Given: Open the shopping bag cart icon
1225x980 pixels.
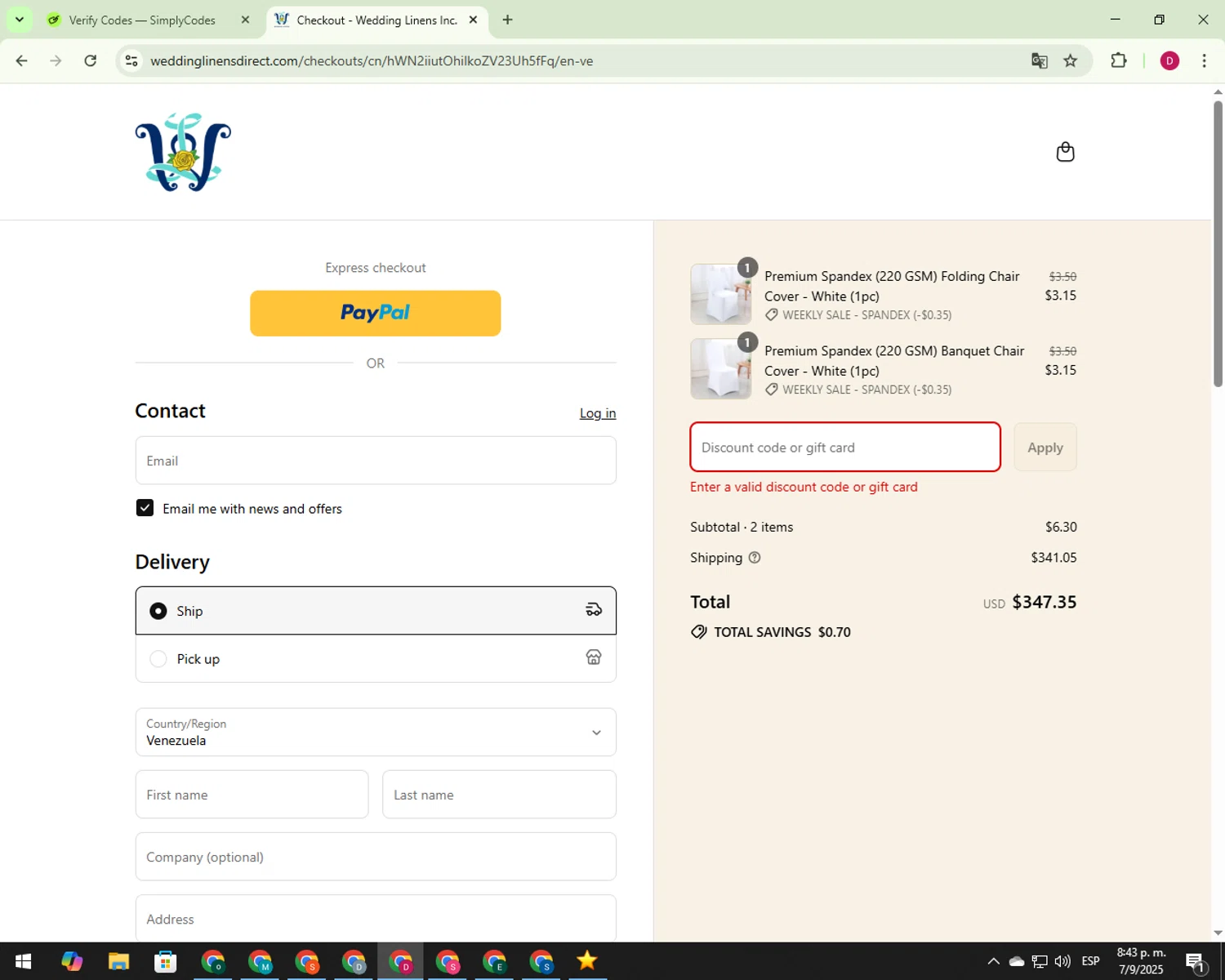Looking at the screenshot, I should 1065,152.
